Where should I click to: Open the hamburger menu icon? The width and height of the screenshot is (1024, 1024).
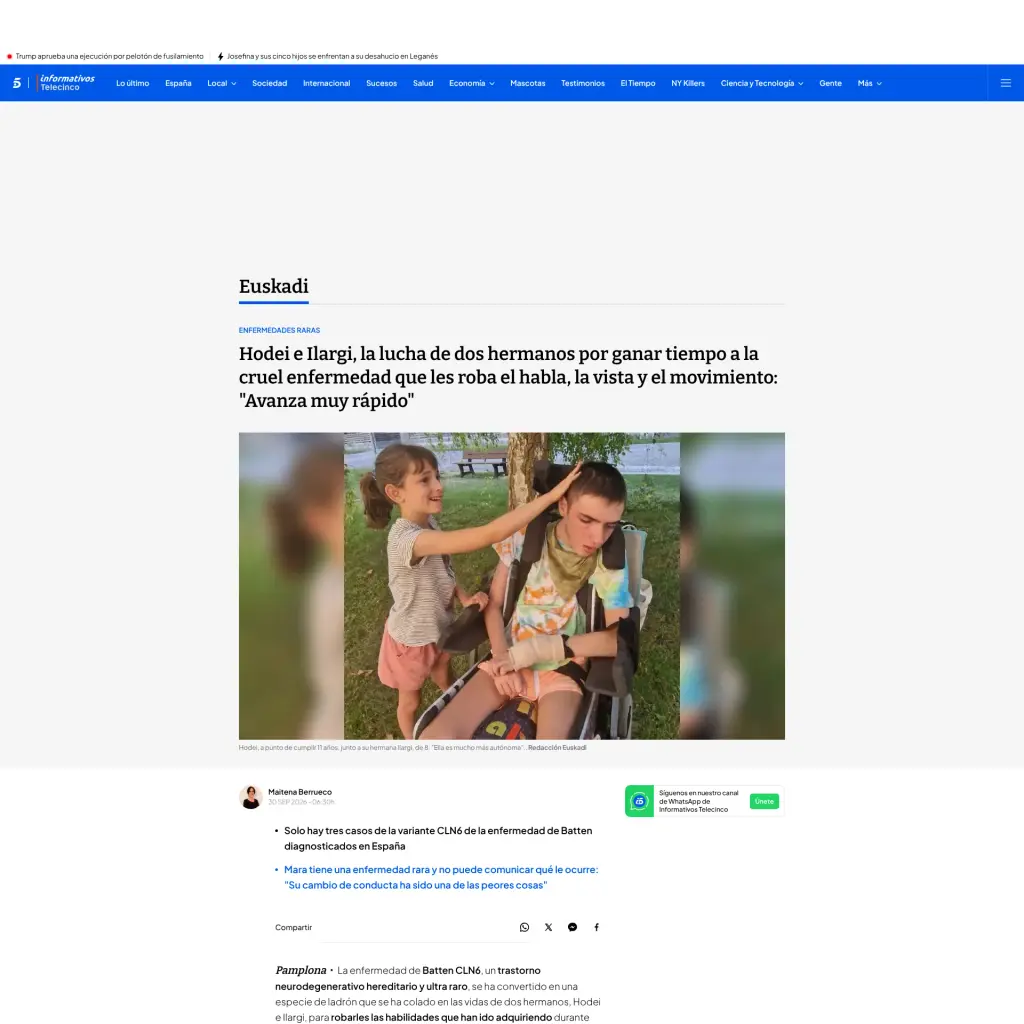tap(1006, 83)
